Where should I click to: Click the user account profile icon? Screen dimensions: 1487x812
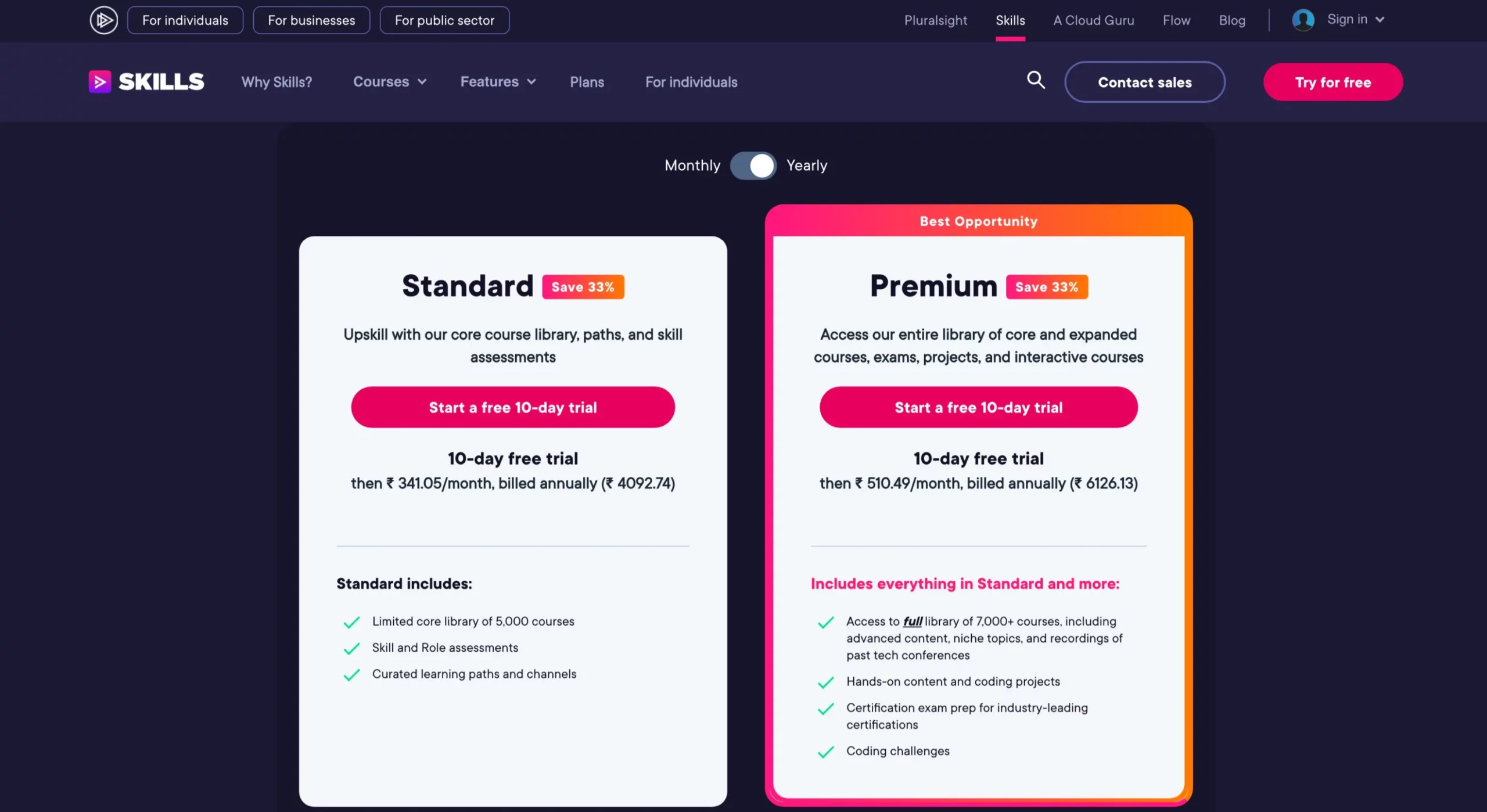pyautogui.click(x=1302, y=19)
